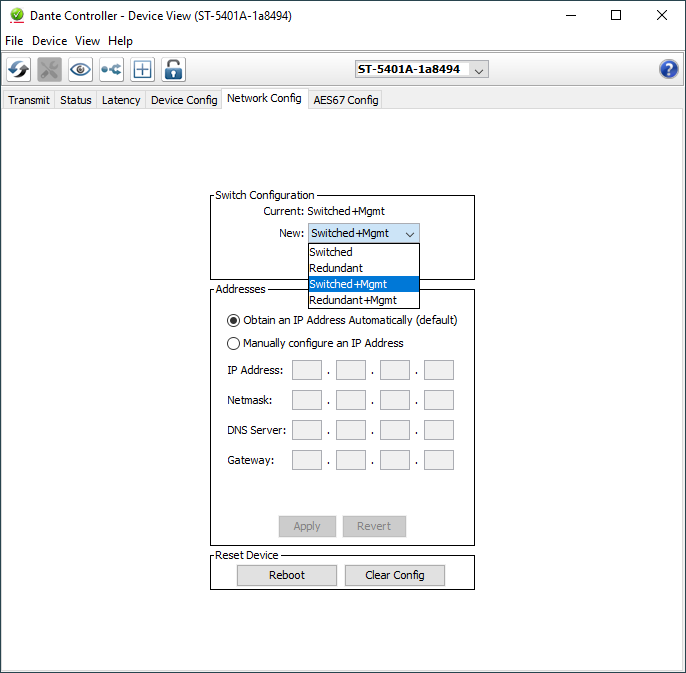Click the plus sign toolbar icon
686x673 pixels.
pyautogui.click(x=143, y=69)
